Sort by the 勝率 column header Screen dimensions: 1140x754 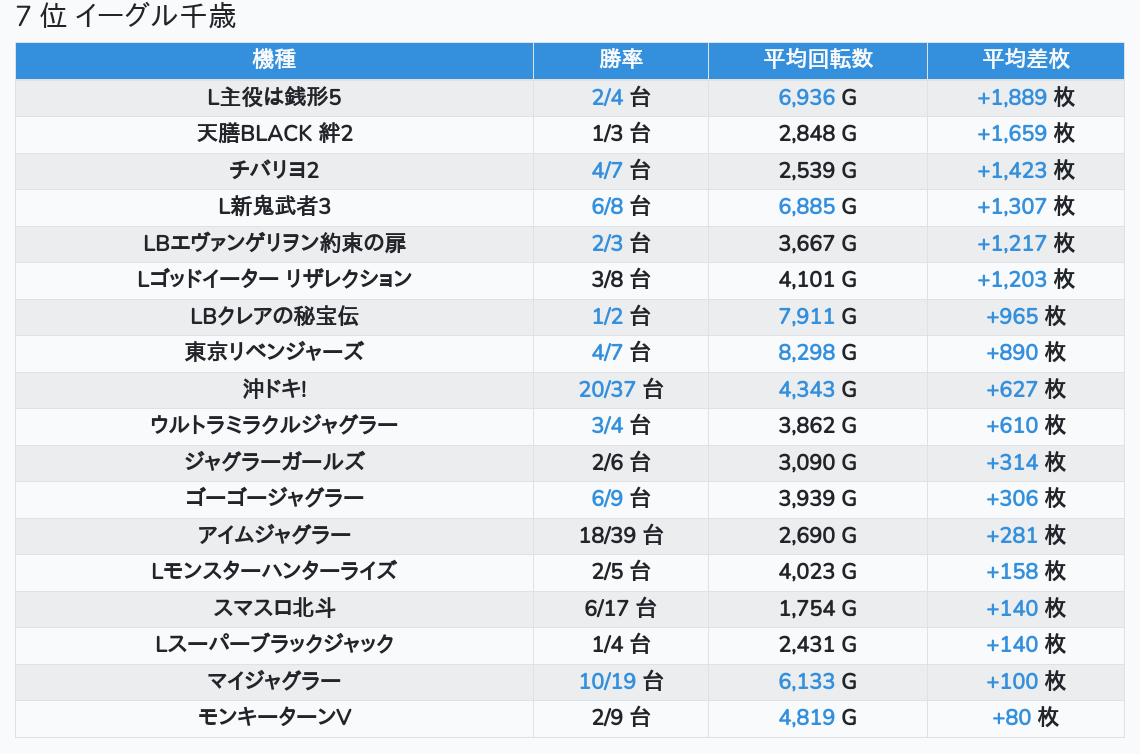coord(621,60)
